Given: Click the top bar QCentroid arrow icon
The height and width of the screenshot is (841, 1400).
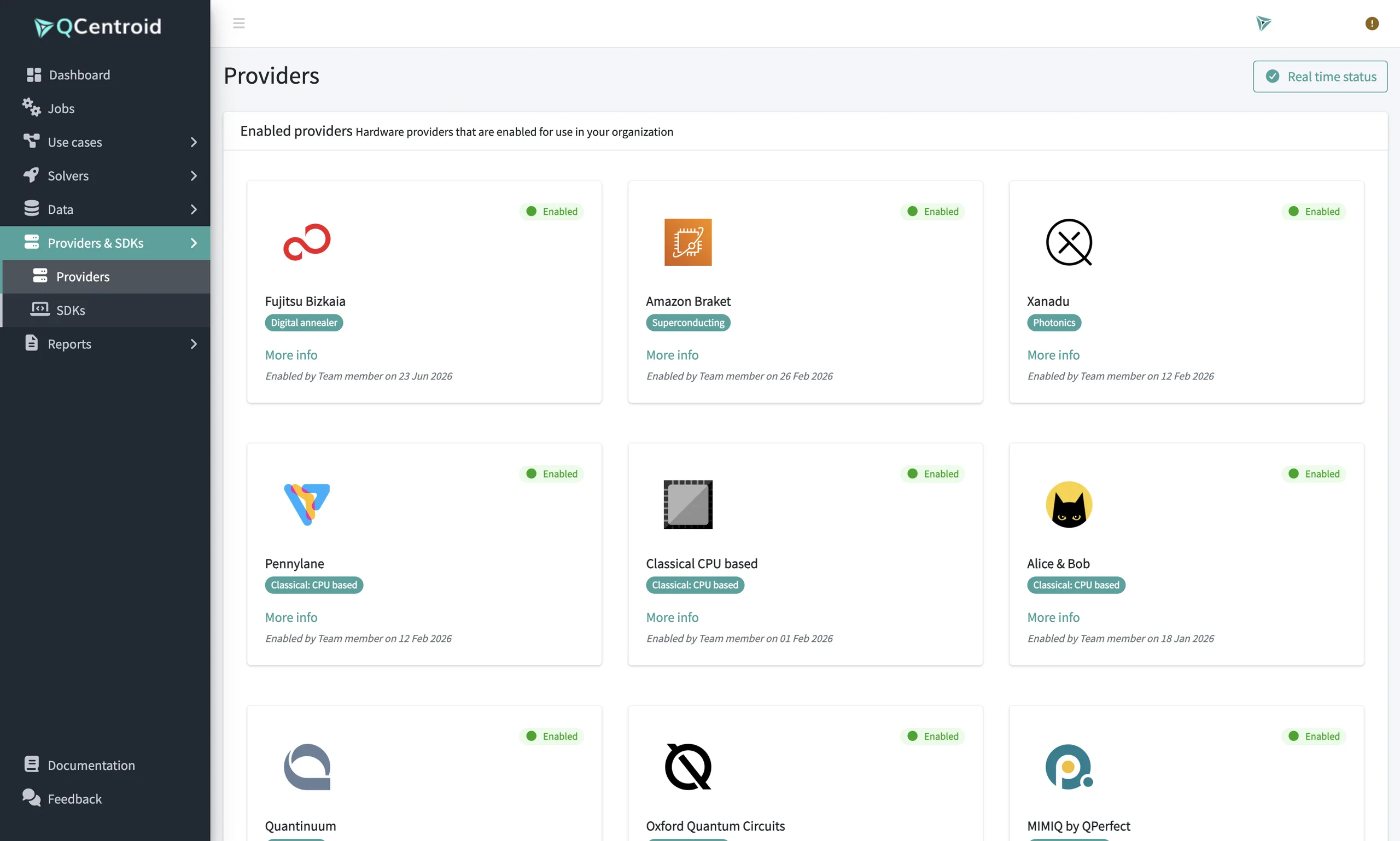Looking at the screenshot, I should [1263, 23].
